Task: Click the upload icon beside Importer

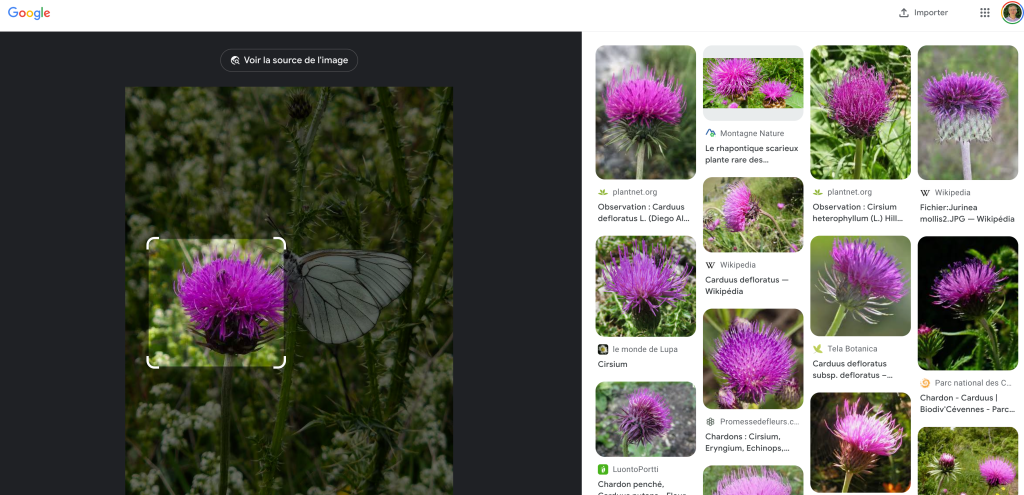Action: (904, 13)
